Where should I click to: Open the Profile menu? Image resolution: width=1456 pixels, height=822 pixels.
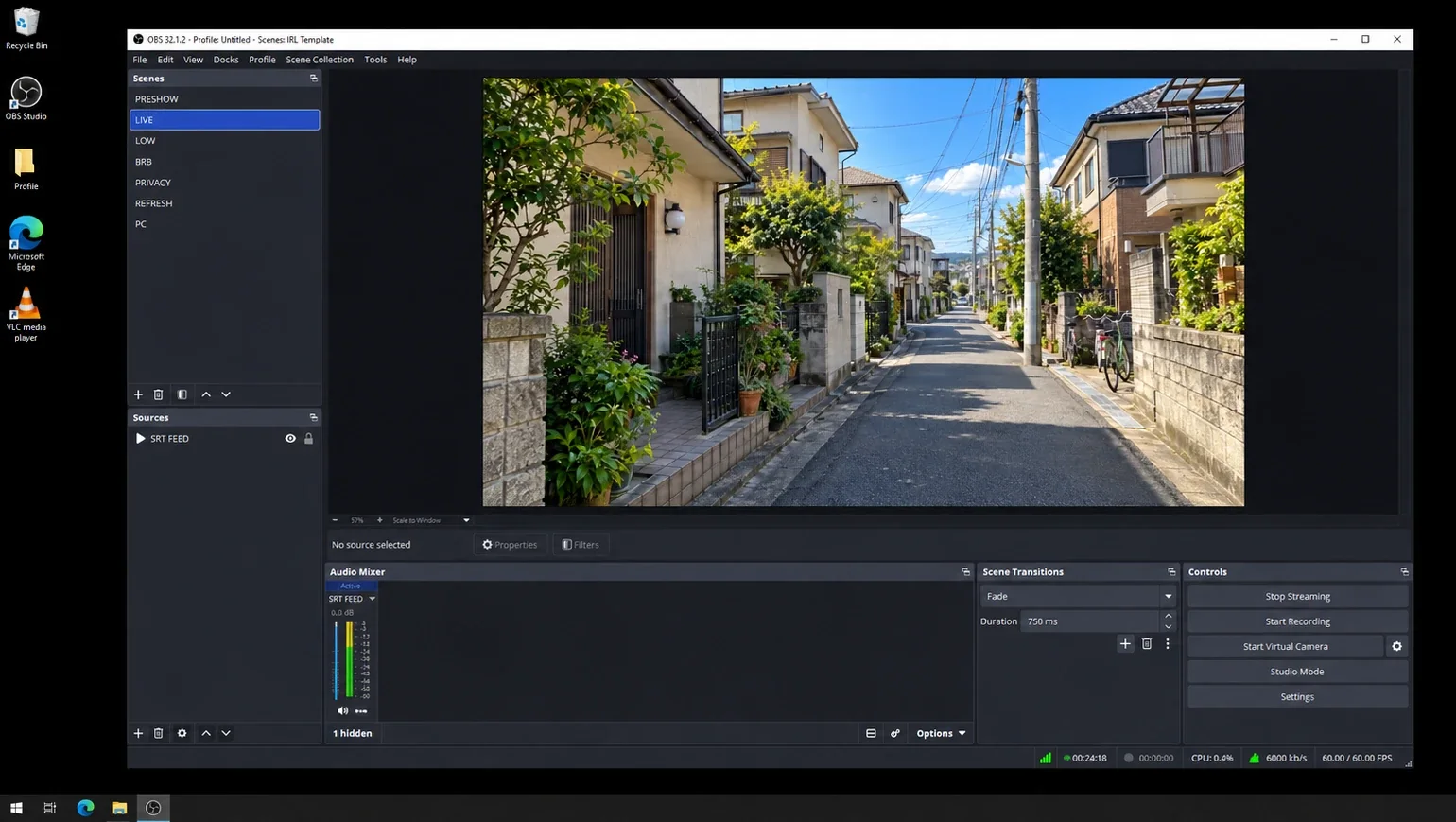pos(262,60)
